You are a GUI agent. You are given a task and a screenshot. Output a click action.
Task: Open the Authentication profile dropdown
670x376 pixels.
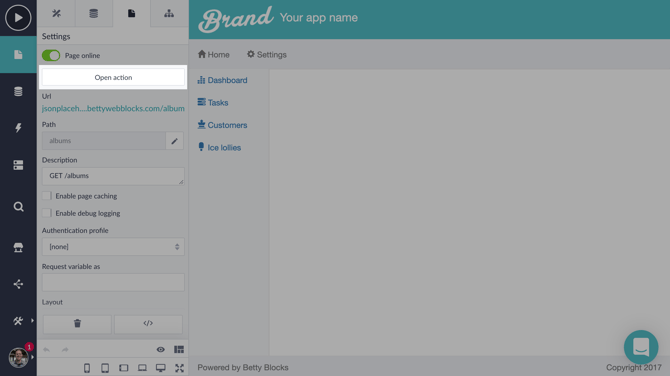pos(113,247)
